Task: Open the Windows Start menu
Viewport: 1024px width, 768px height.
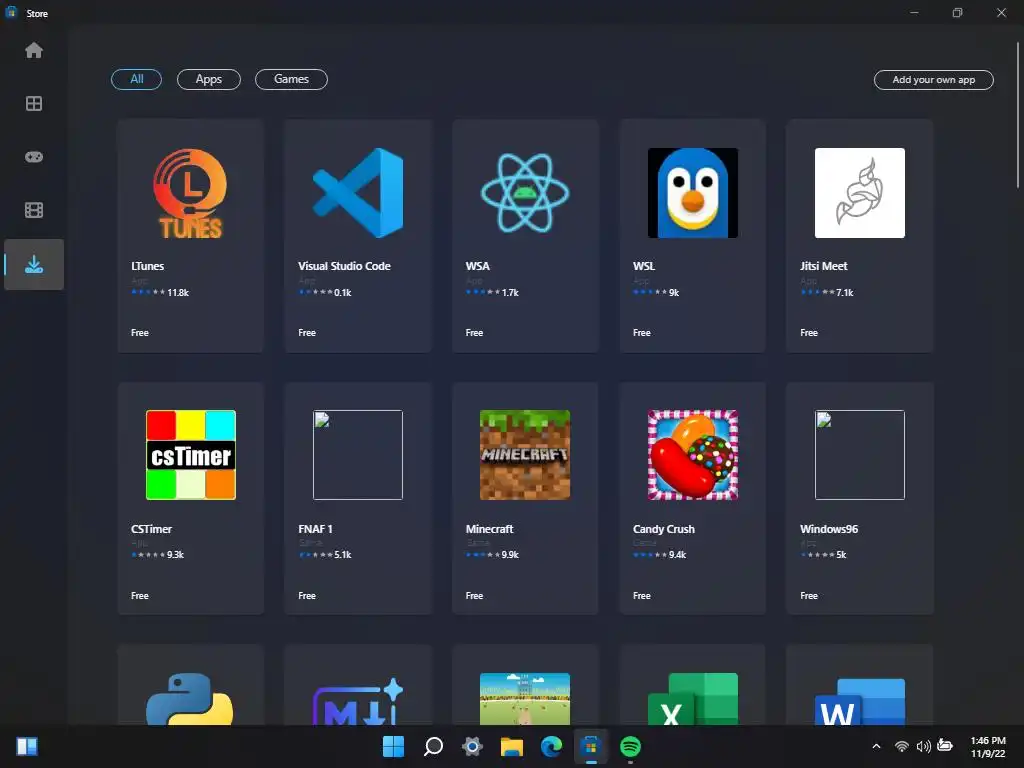Action: 393,746
